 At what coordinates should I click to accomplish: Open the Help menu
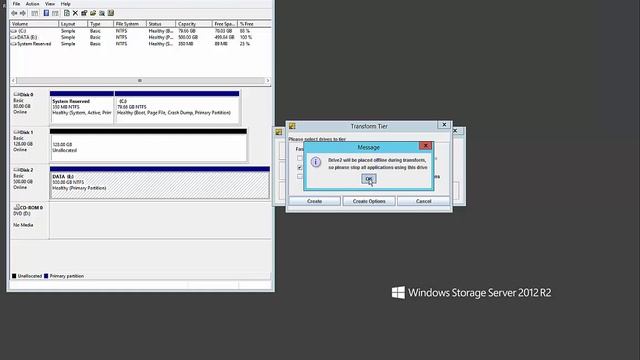point(65,4)
